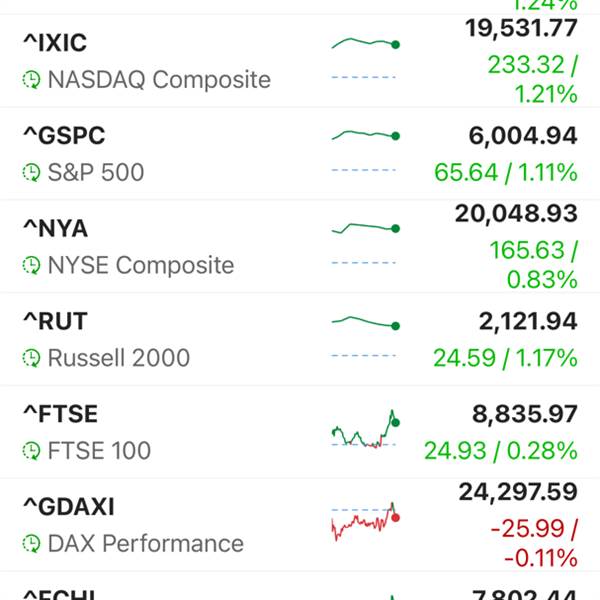Select the ^GDAXI ticker symbol
The image size is (600, 600).
click(x=69, y=507)
